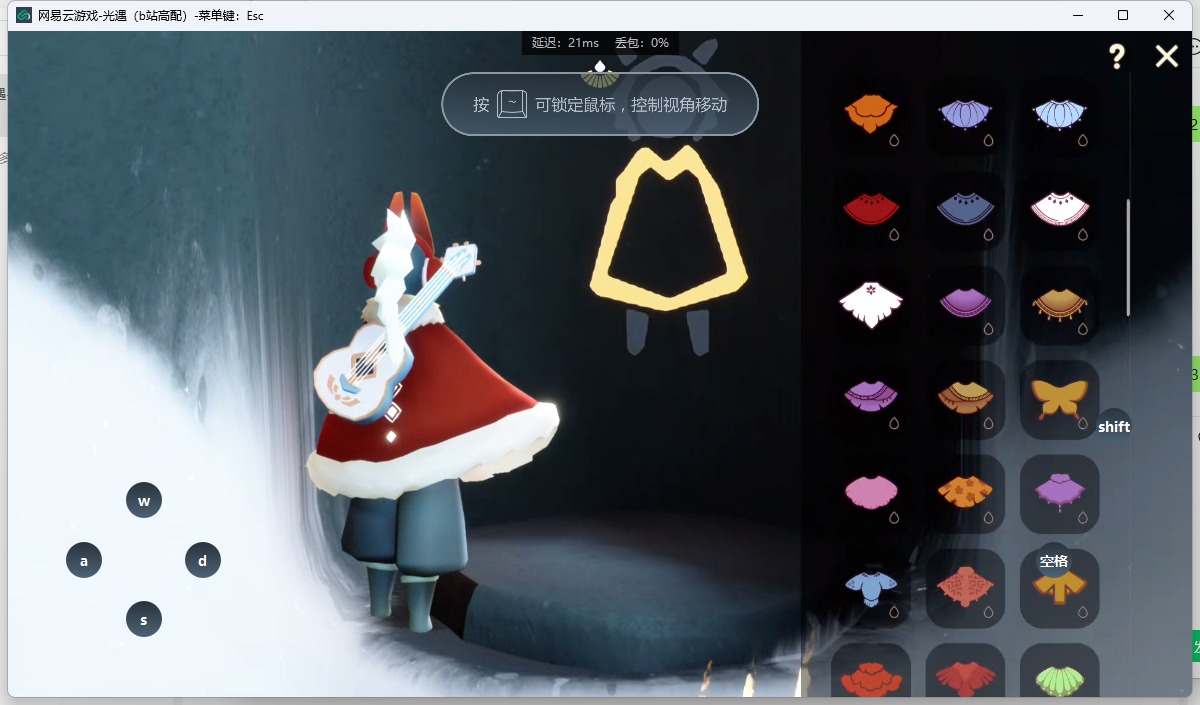Select the dark red cape
Screen dimensions: 1200x705
871,208
